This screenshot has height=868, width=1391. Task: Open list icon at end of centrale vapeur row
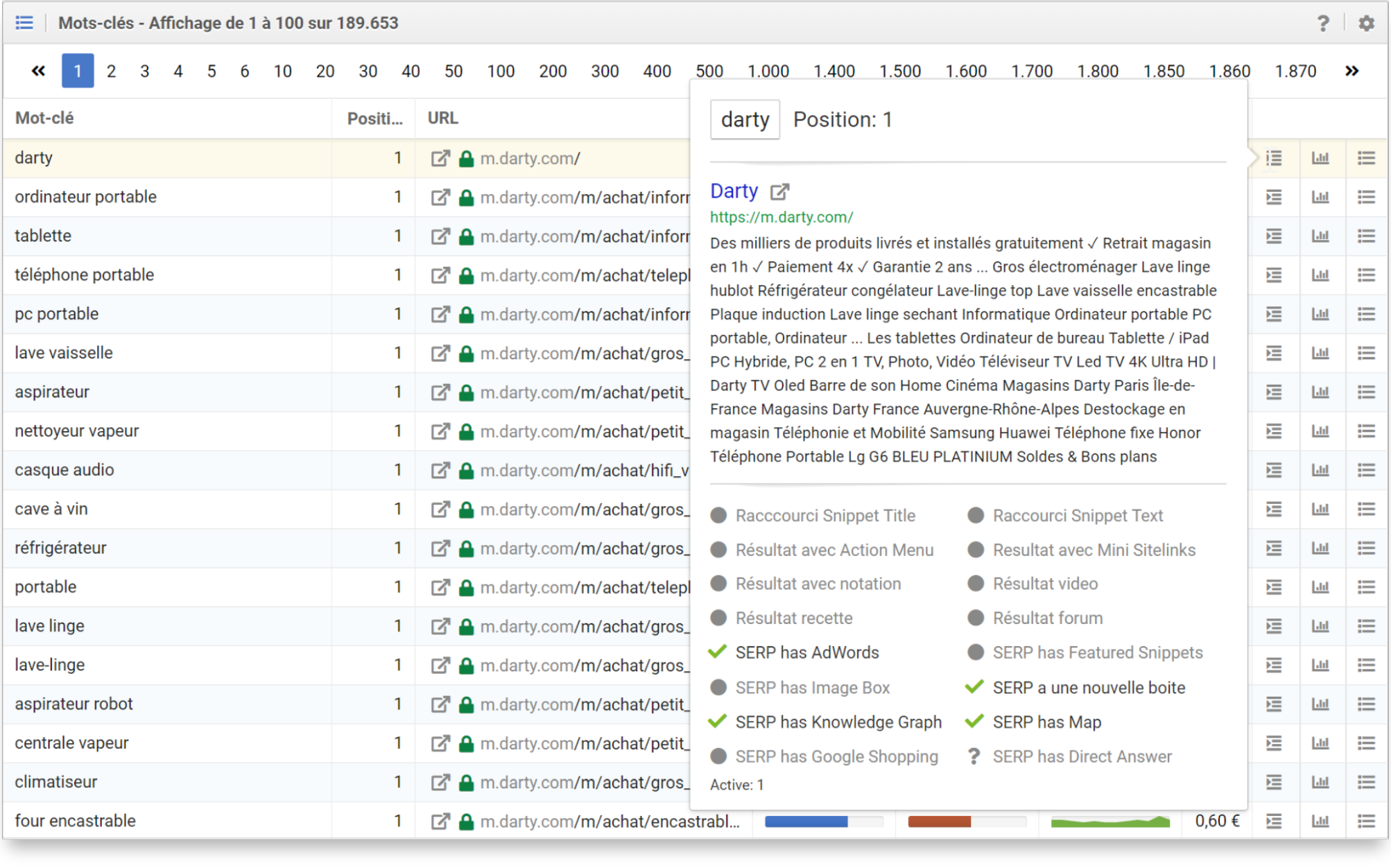click(x=1366, y=743)
